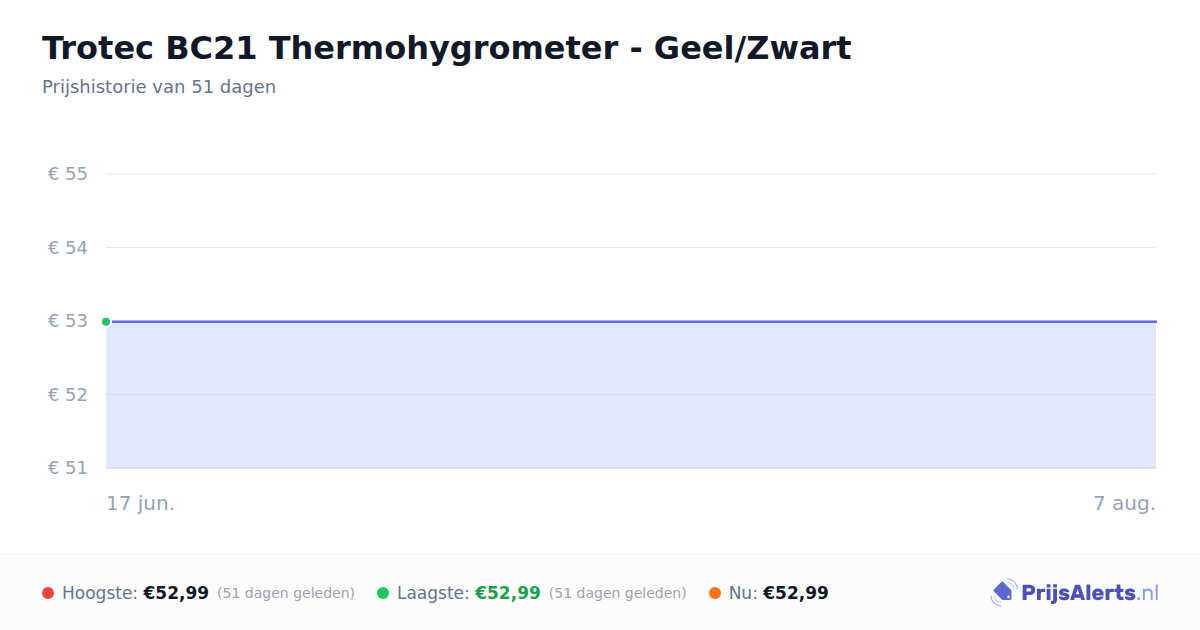This screenshot has height=630, width=1200.
Task: Click the red Hoogste indicator dot
Action: (x=48, y=593)
